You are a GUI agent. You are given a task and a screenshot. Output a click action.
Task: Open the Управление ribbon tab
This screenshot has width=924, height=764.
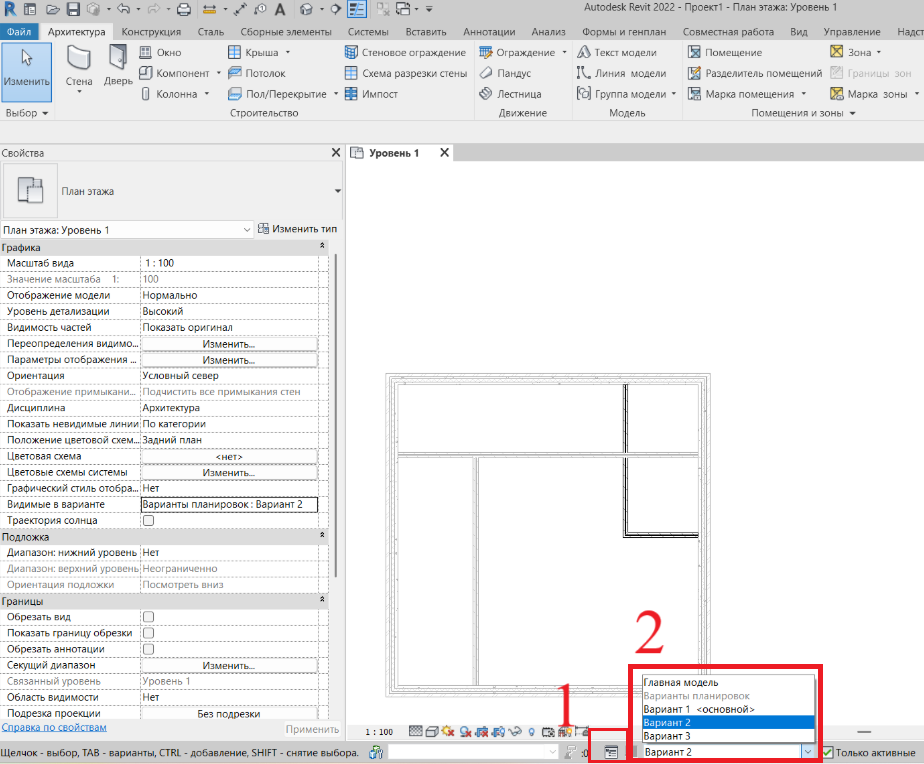click(x=852, y=32)
